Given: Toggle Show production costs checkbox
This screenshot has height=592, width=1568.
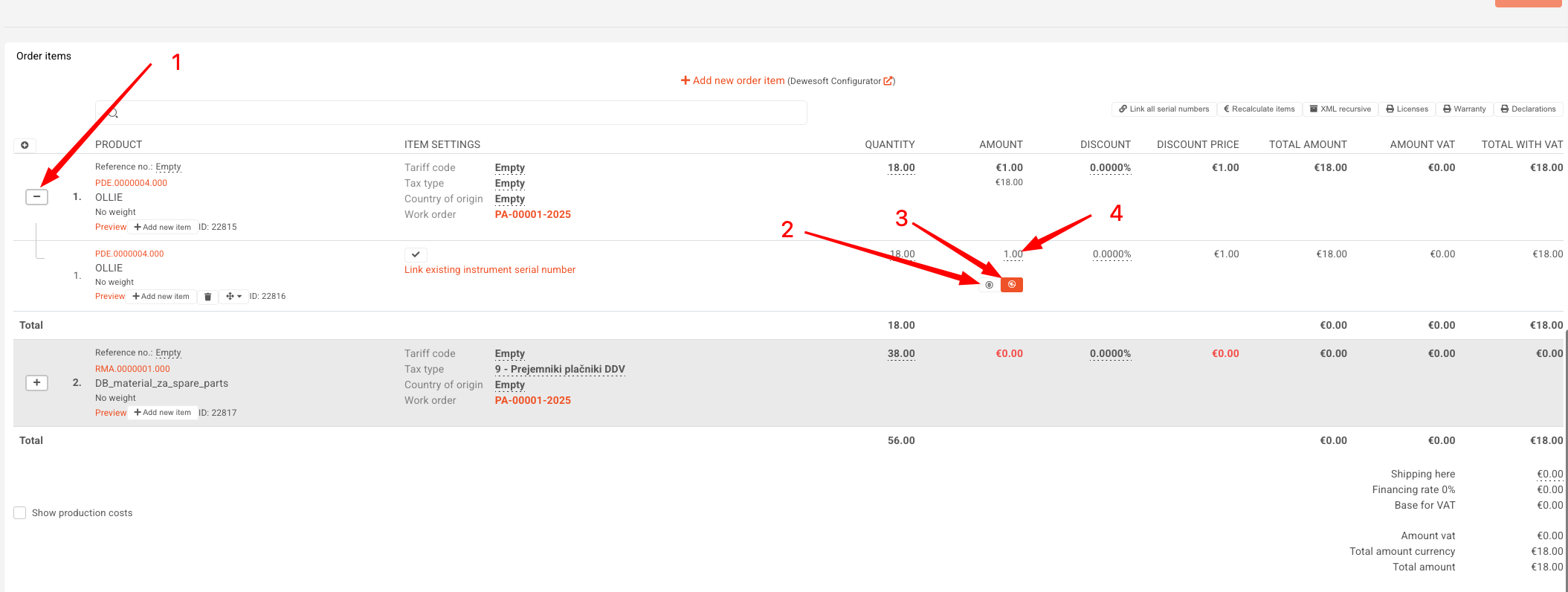Looking at the screenshot, I should 20,513.
